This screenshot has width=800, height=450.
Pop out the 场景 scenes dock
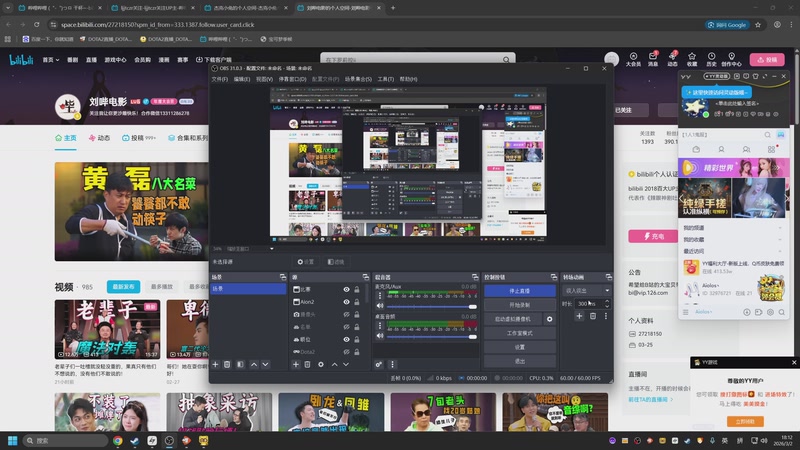point(283,277)
